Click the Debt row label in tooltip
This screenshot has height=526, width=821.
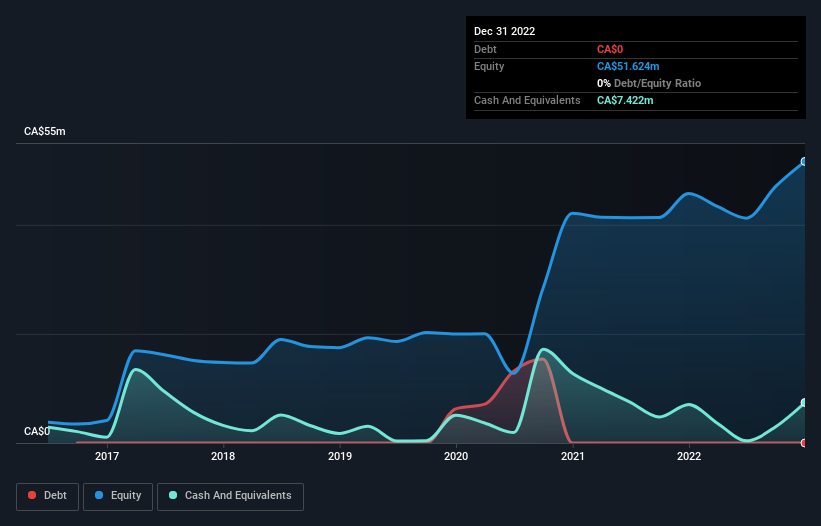tap(485, 49)
